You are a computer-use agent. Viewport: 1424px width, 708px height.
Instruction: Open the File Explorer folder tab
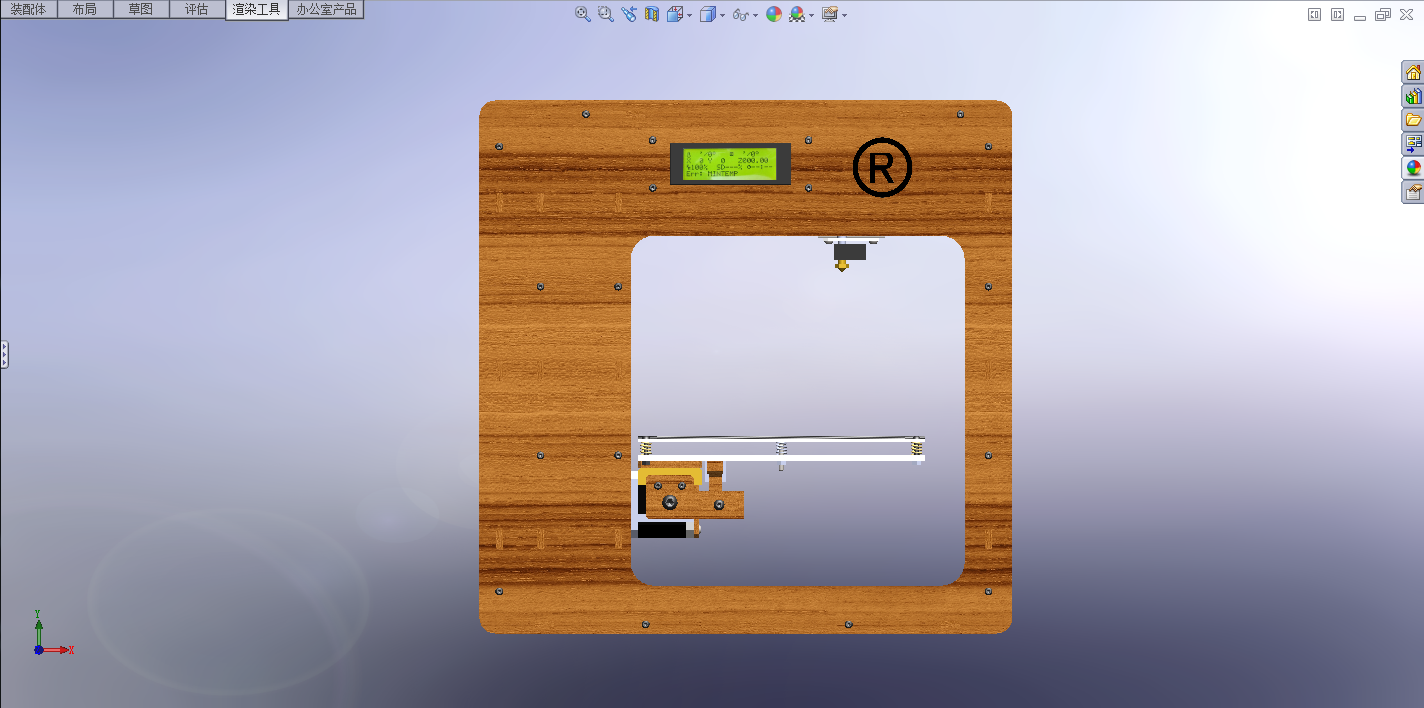(x=1413, y=120)
